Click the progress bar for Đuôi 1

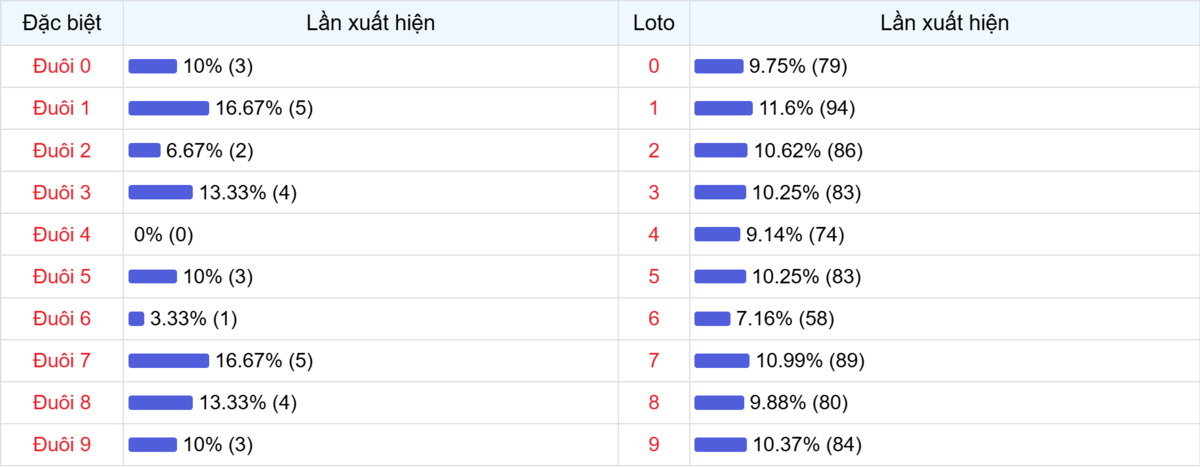pos(168,108)
